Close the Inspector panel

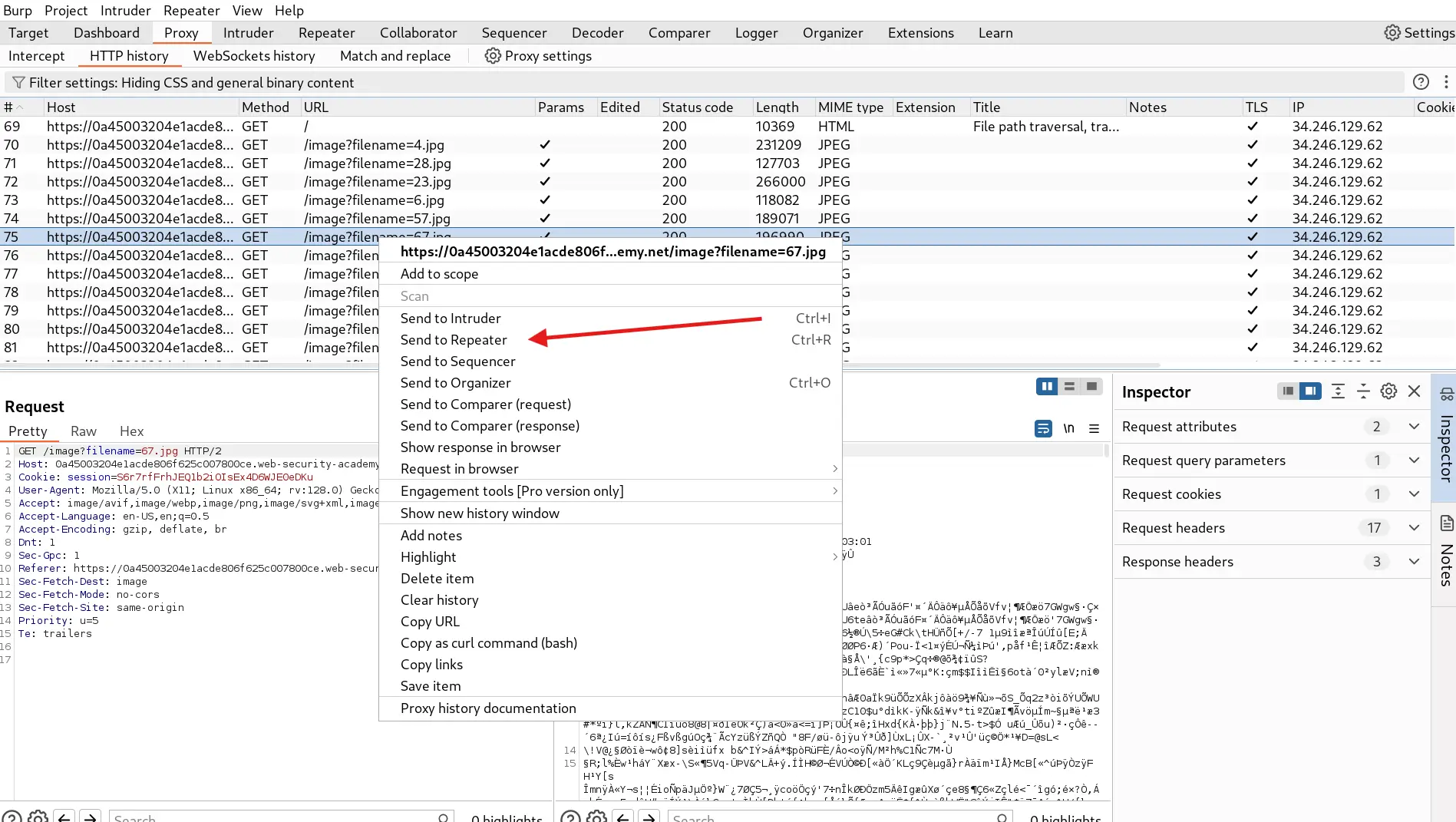pyautogui.click(x=1414, y=391)
